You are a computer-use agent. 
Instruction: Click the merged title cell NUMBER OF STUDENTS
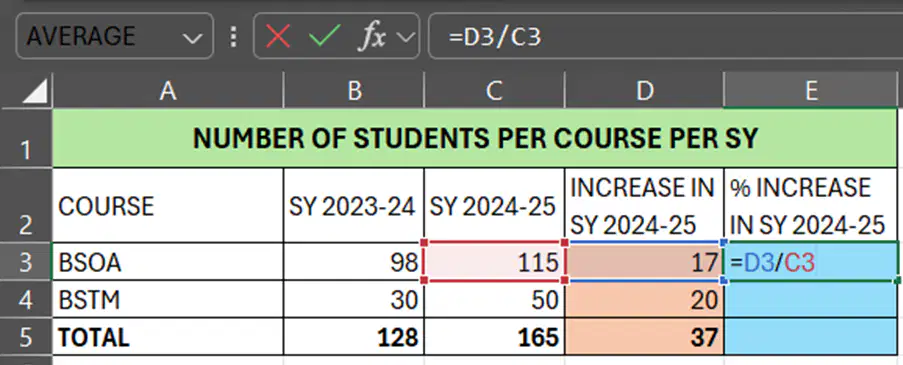click(x=475, y=138)
